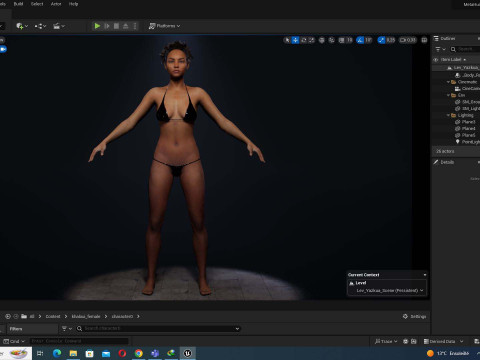Image resolution: width=480 pixels, height=360 pixels.
Task: Toggle grid snapping in the viewport
Action: click(342, 40)
